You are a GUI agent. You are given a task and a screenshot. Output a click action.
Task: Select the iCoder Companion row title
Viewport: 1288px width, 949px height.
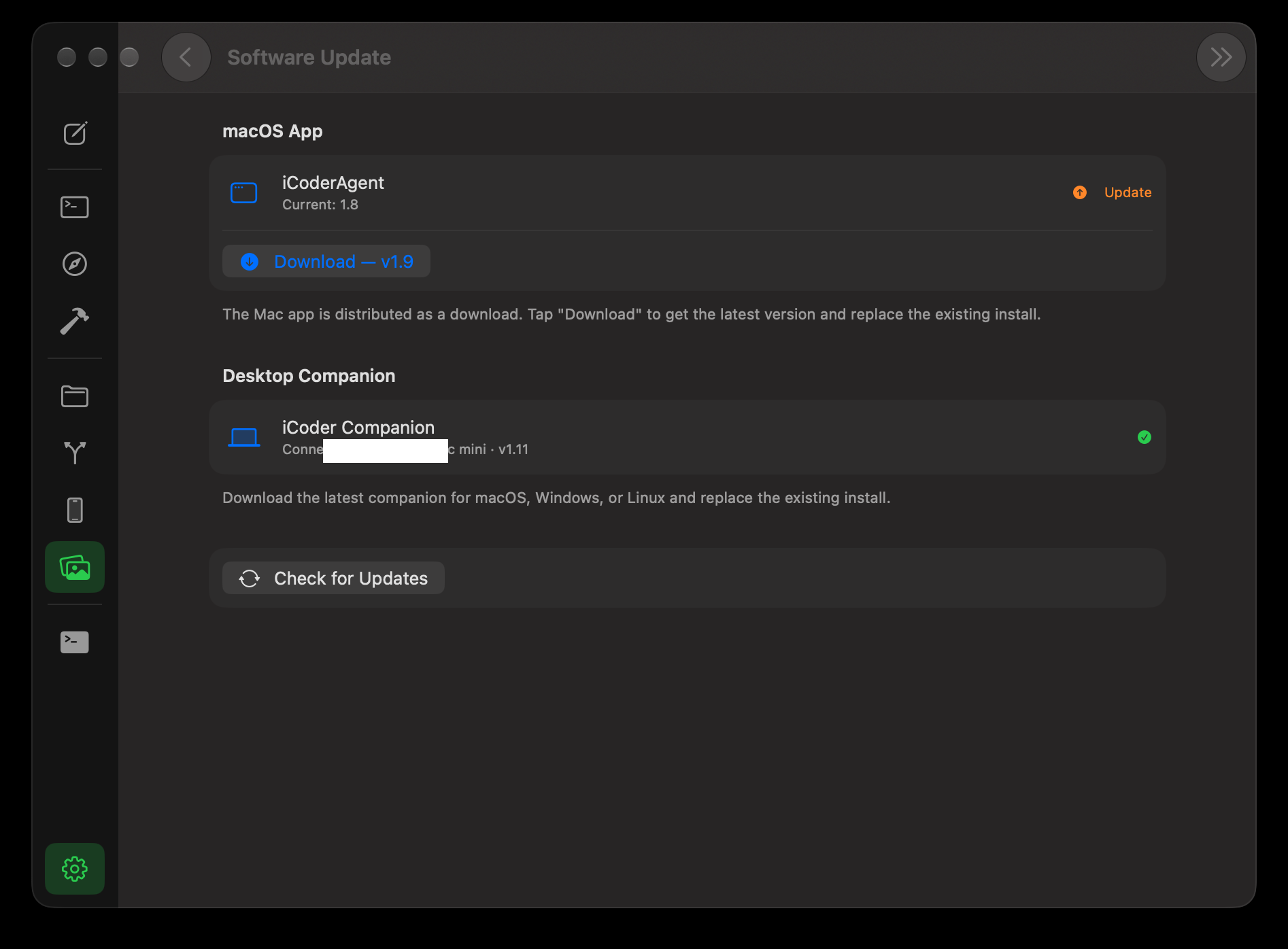pos(358,428)
